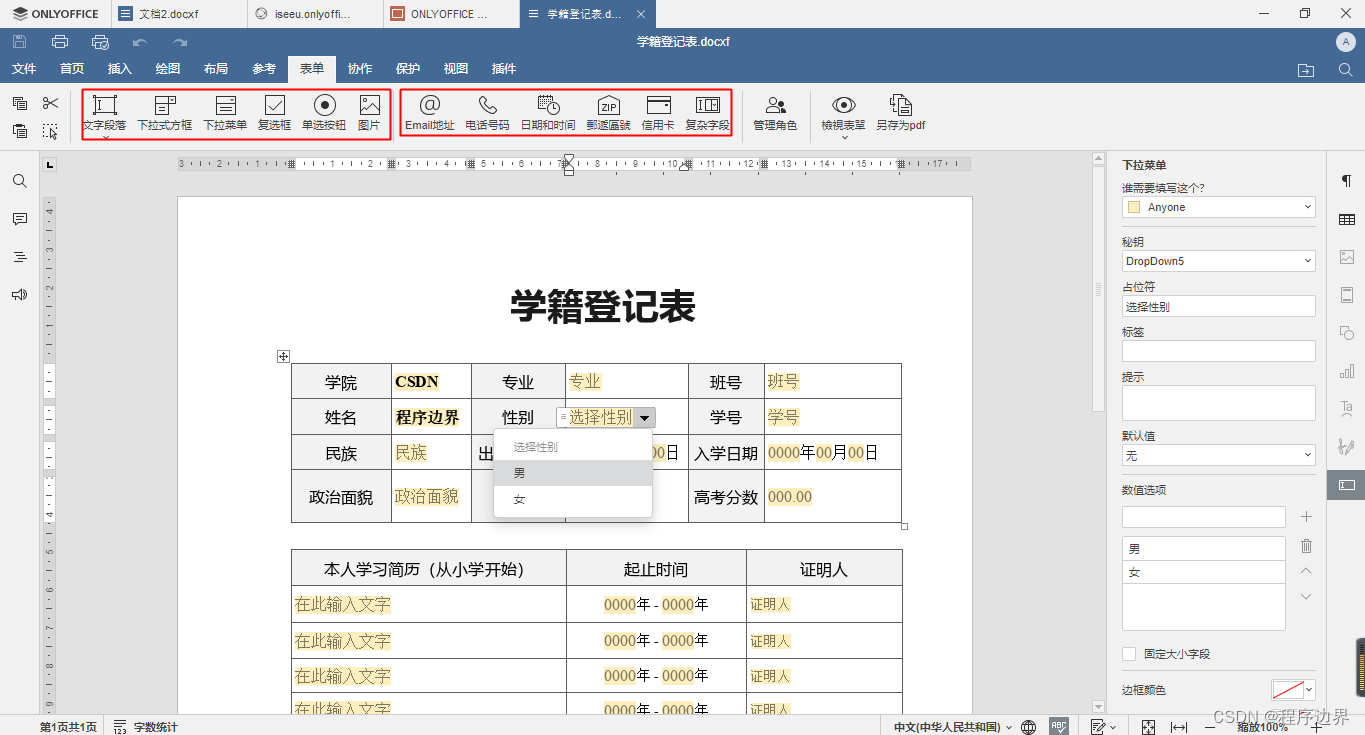
Task: Open the DropDown5 key dropdown
Action: pos(1219,261)
